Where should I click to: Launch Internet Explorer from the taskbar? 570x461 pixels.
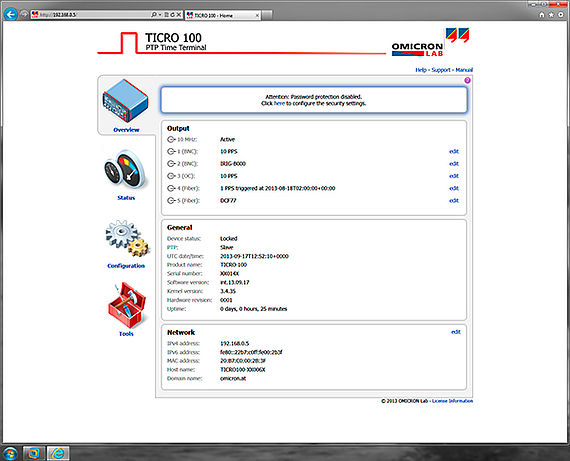pos(58,453)
